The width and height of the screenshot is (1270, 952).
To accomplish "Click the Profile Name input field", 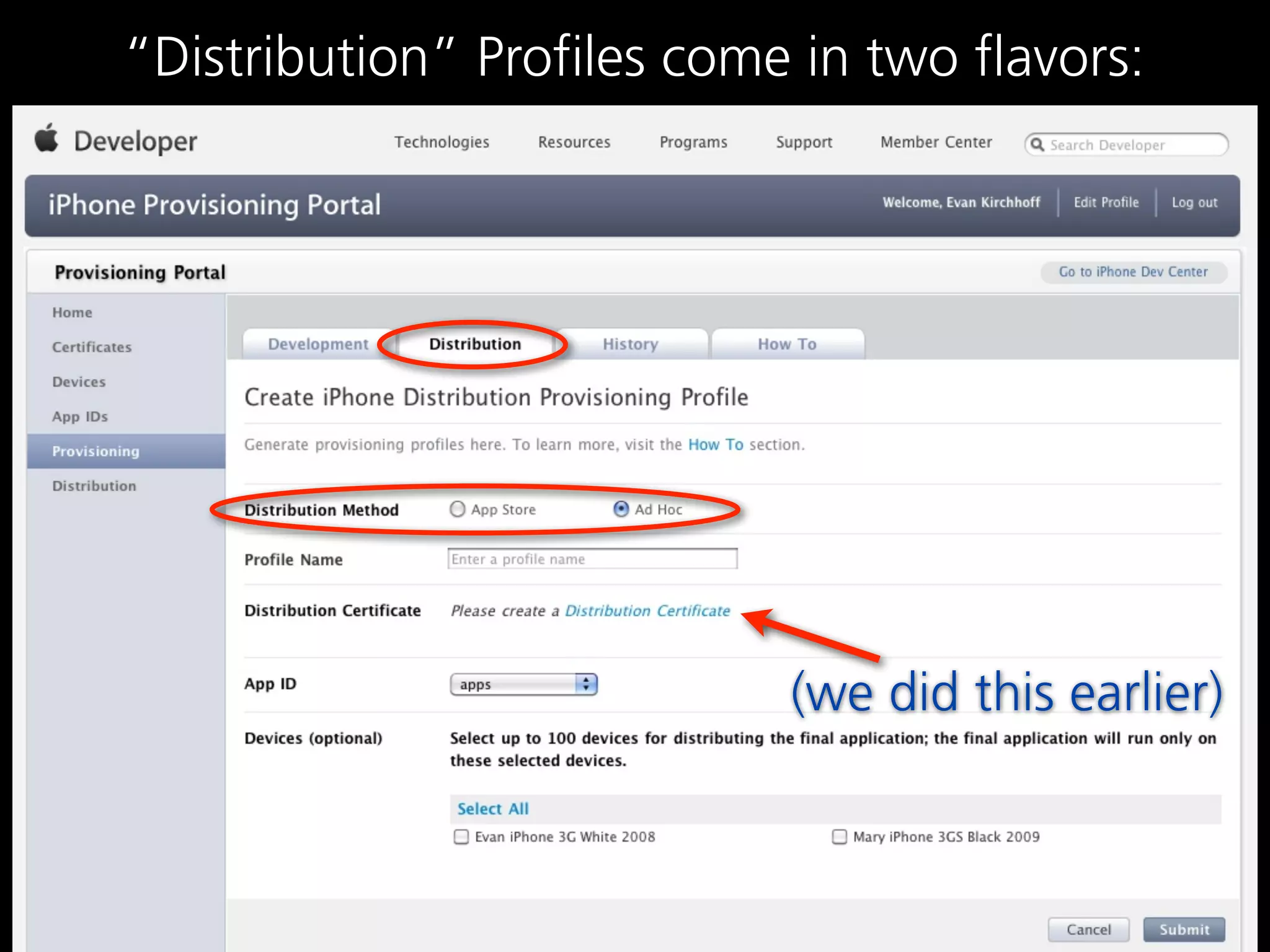I will click(x=592, y=559).
